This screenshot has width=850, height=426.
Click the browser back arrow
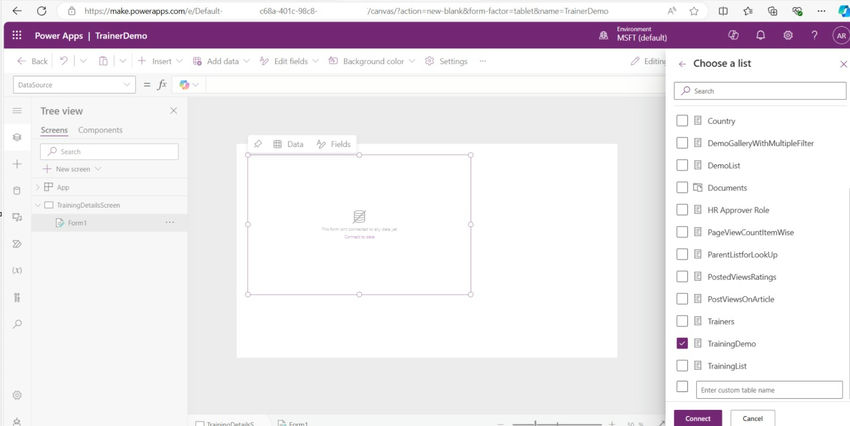point(17,11)
